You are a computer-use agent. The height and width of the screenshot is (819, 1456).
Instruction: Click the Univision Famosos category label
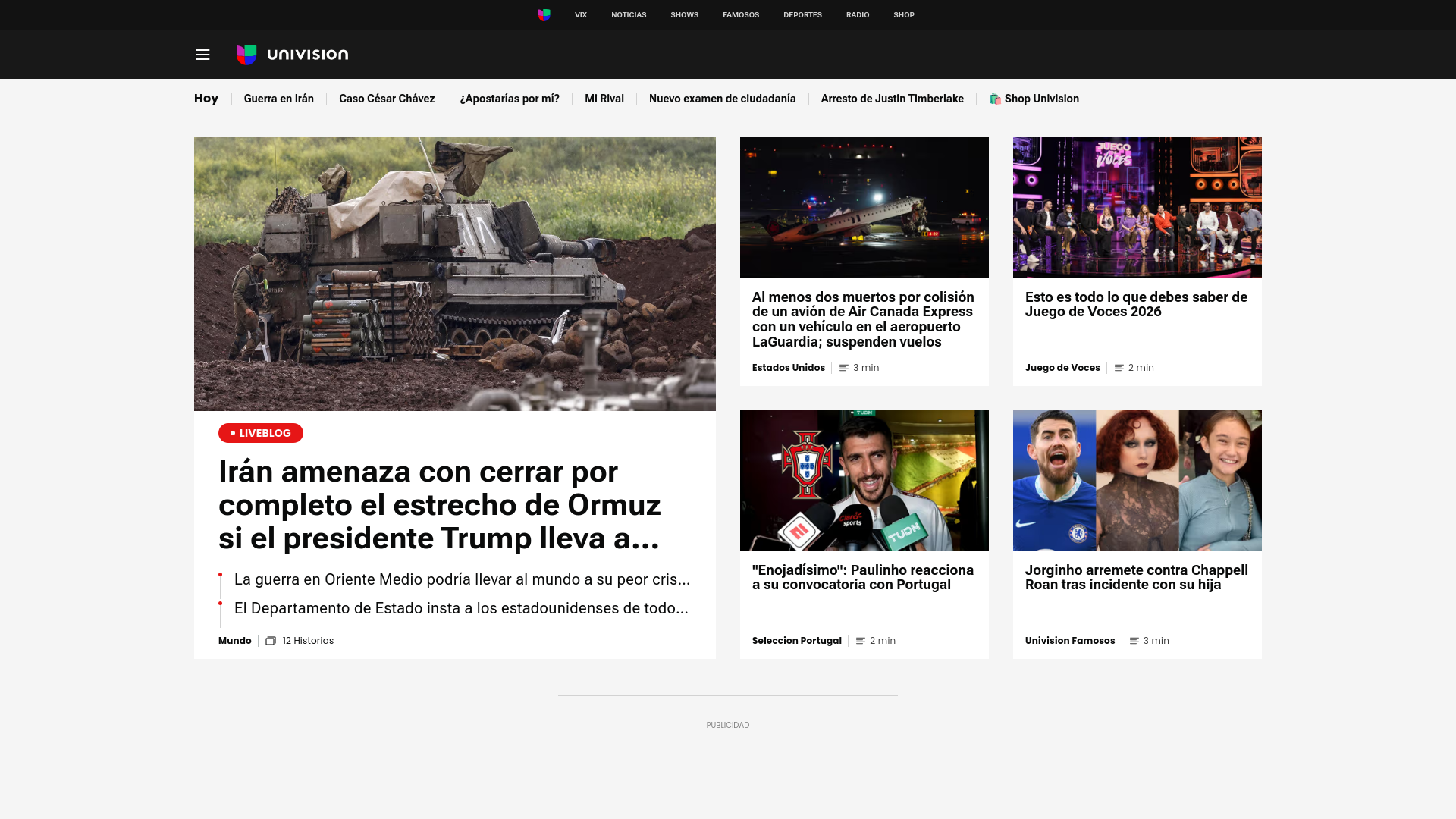coord(1070,641)
